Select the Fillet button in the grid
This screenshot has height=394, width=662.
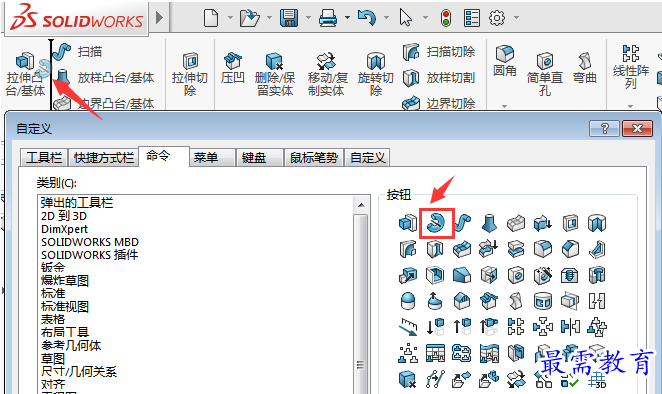point(543,249)
